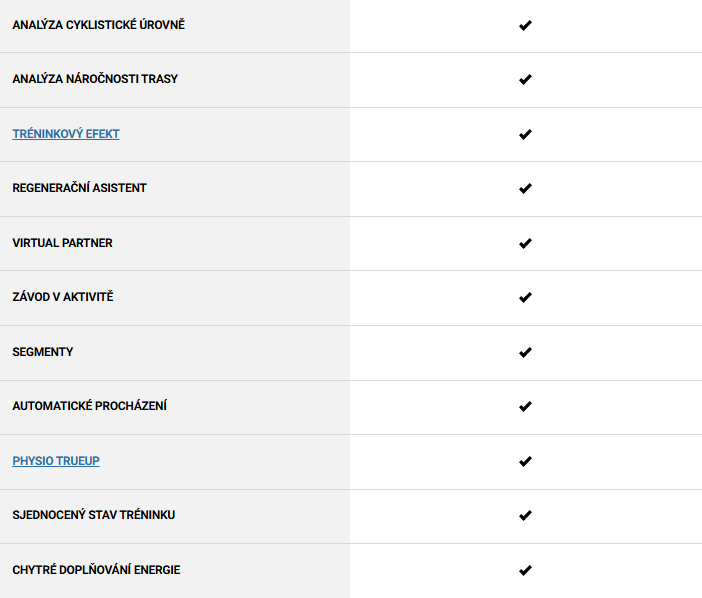The width and height of the screenshot is (702, 598).
Task: Select the Virtual Partner label
Action: coord(62,243)
